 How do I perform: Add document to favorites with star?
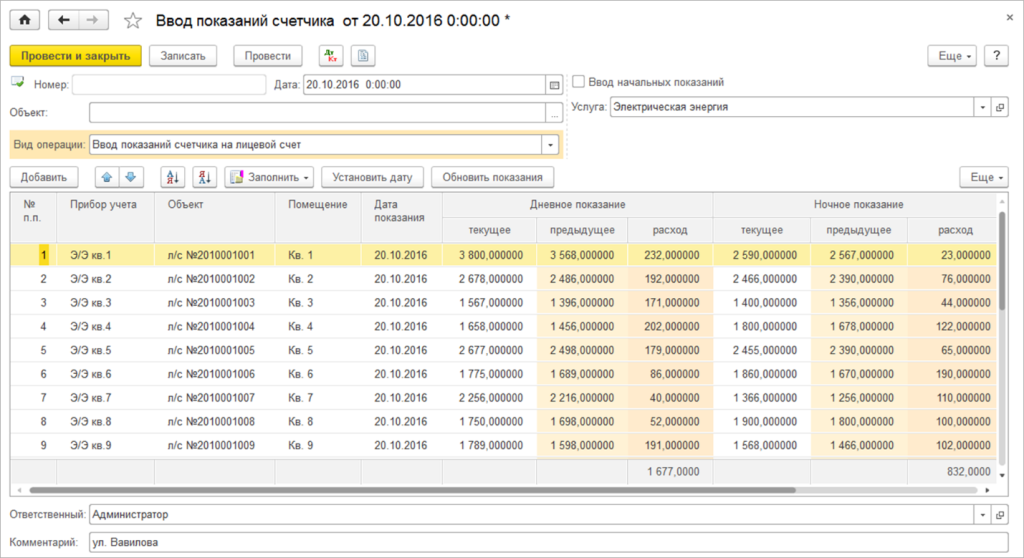click(132, 21)
